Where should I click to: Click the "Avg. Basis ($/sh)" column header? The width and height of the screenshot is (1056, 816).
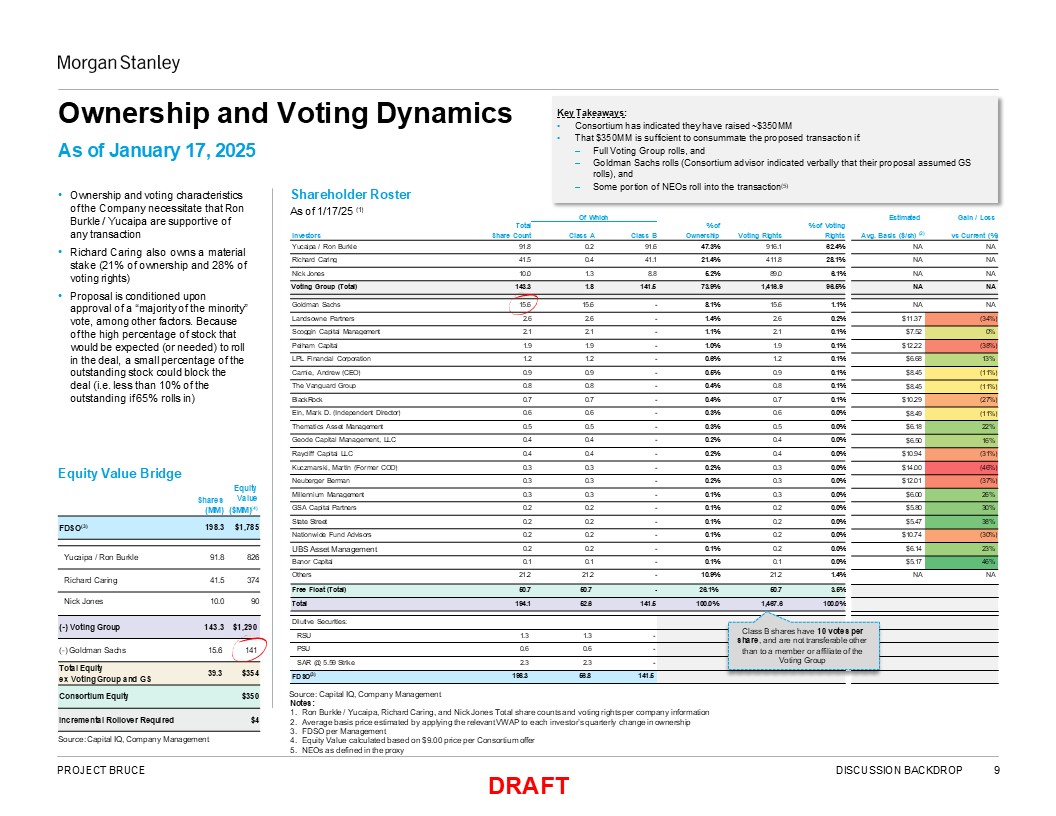point(893,236)
